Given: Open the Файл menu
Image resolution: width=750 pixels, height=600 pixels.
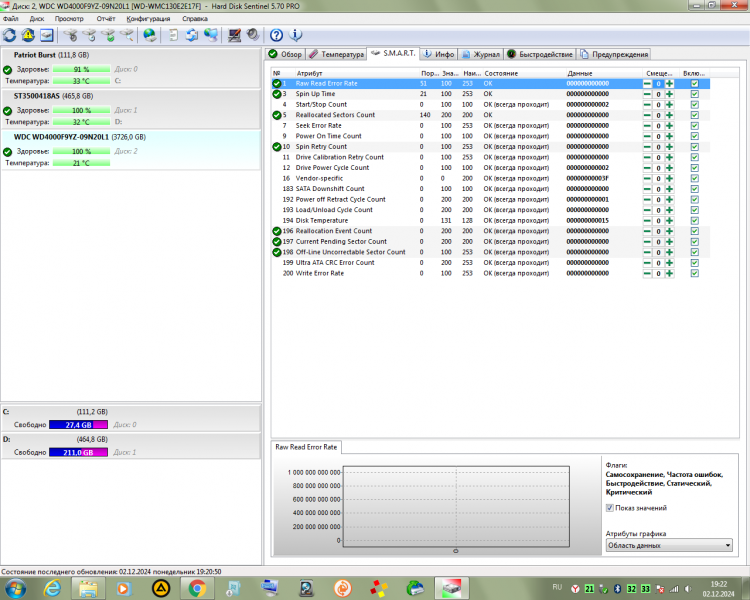Looking at the screenshot, I should tap(11, 19).
